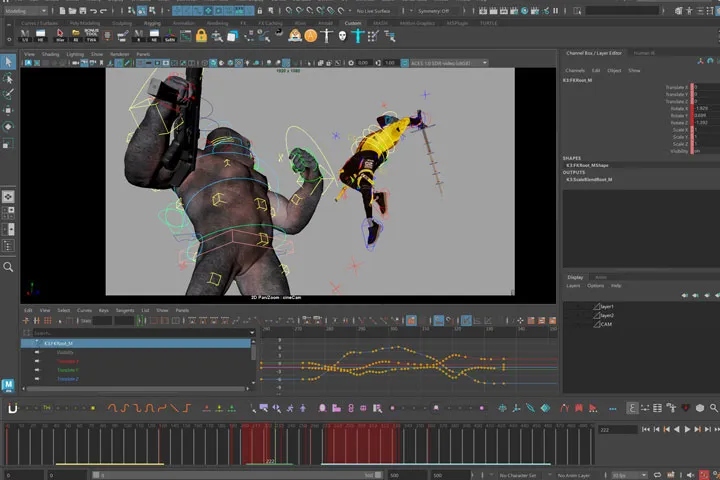Click the gear icon in viewport toolbar
This screenshot has height=480, width=720.
pos(351,63)
